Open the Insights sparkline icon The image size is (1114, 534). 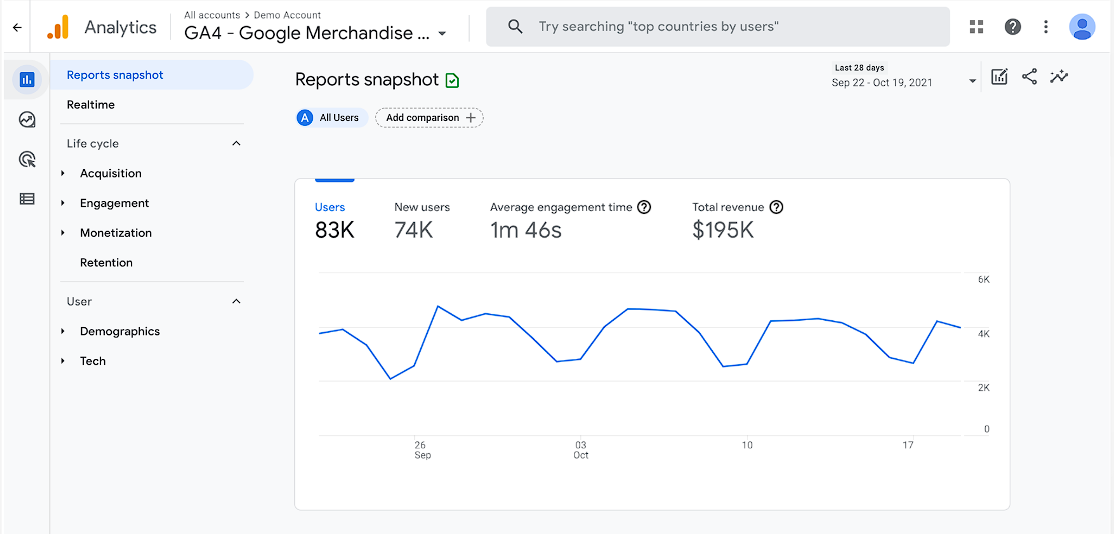click(x=1059, y=76)
